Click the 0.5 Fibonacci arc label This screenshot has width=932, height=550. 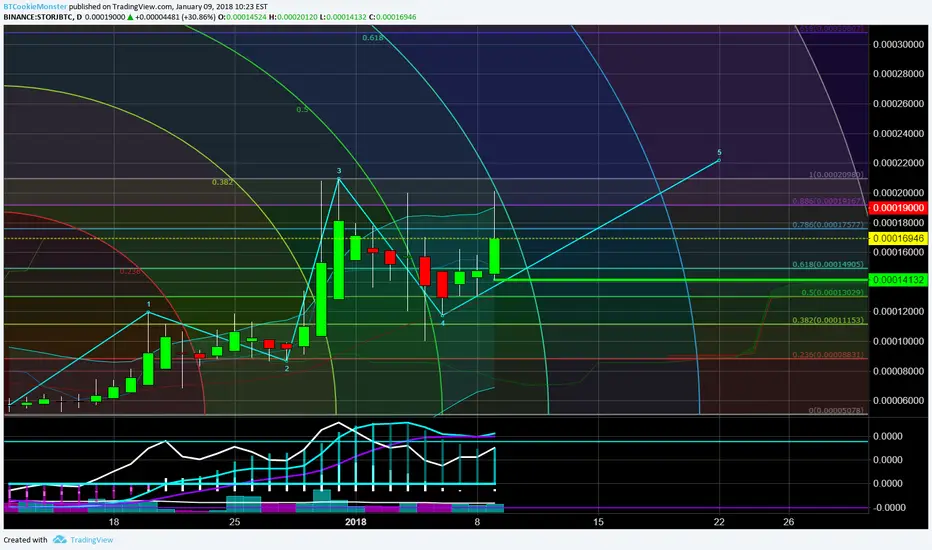[303, 109]
